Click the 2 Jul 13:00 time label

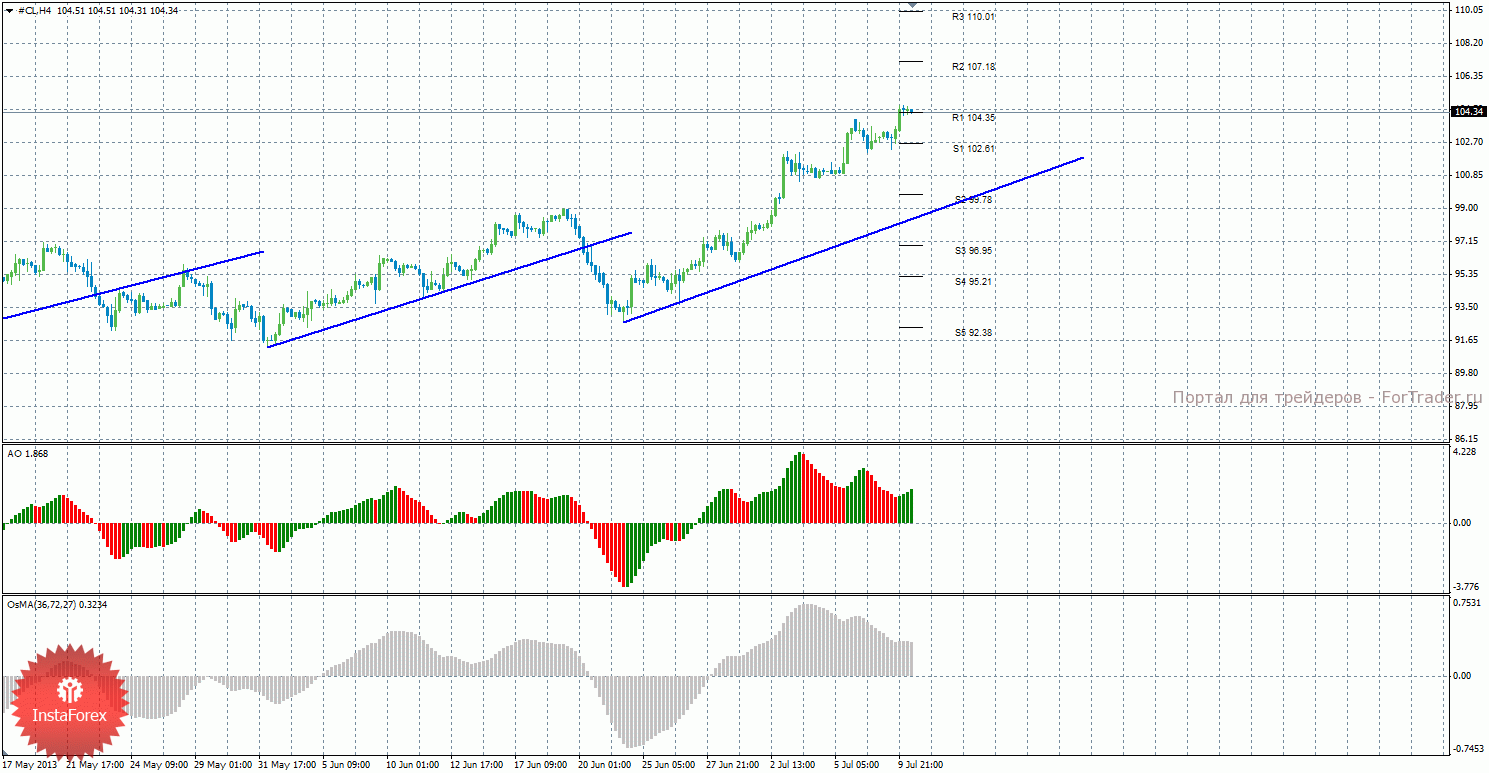coord(795,765)
